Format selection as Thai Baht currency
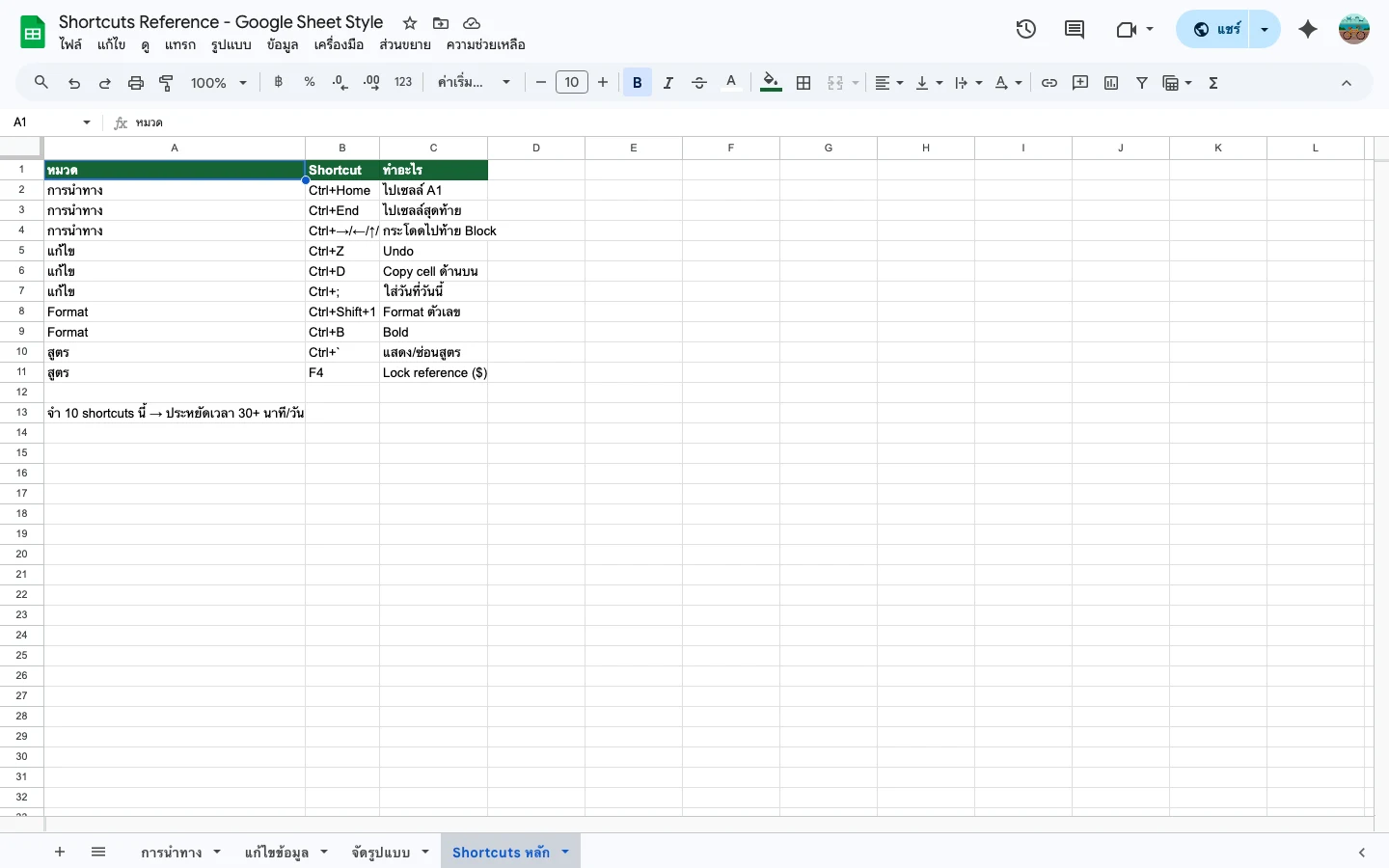1389x868 pixels. [x=279, y=83]
